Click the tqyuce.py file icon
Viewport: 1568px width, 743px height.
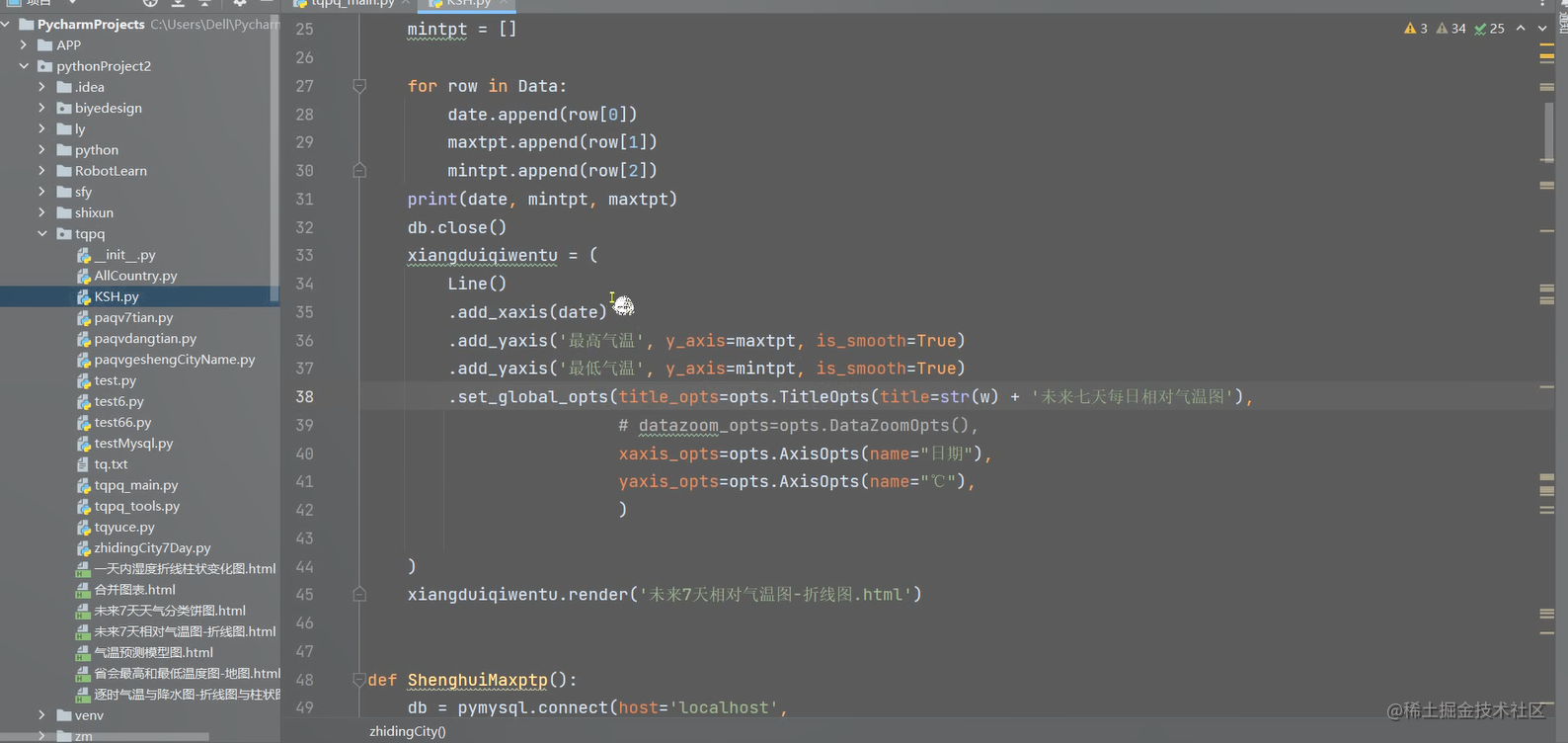(84, 527)
